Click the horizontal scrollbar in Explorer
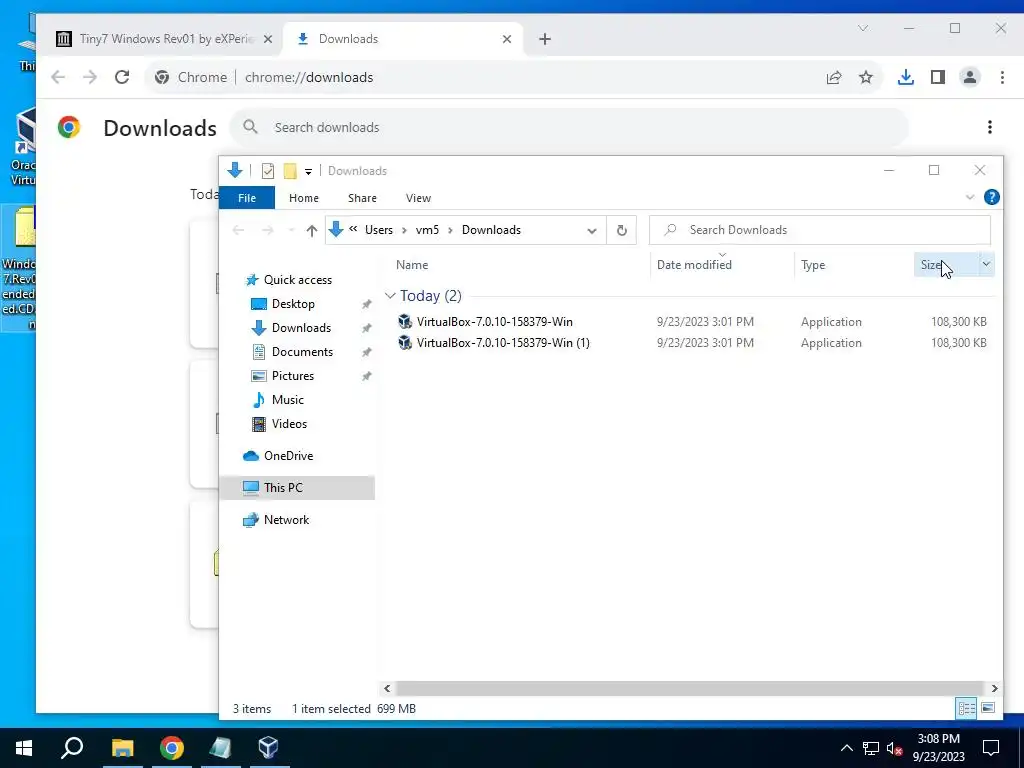 [x=689, y=688]
